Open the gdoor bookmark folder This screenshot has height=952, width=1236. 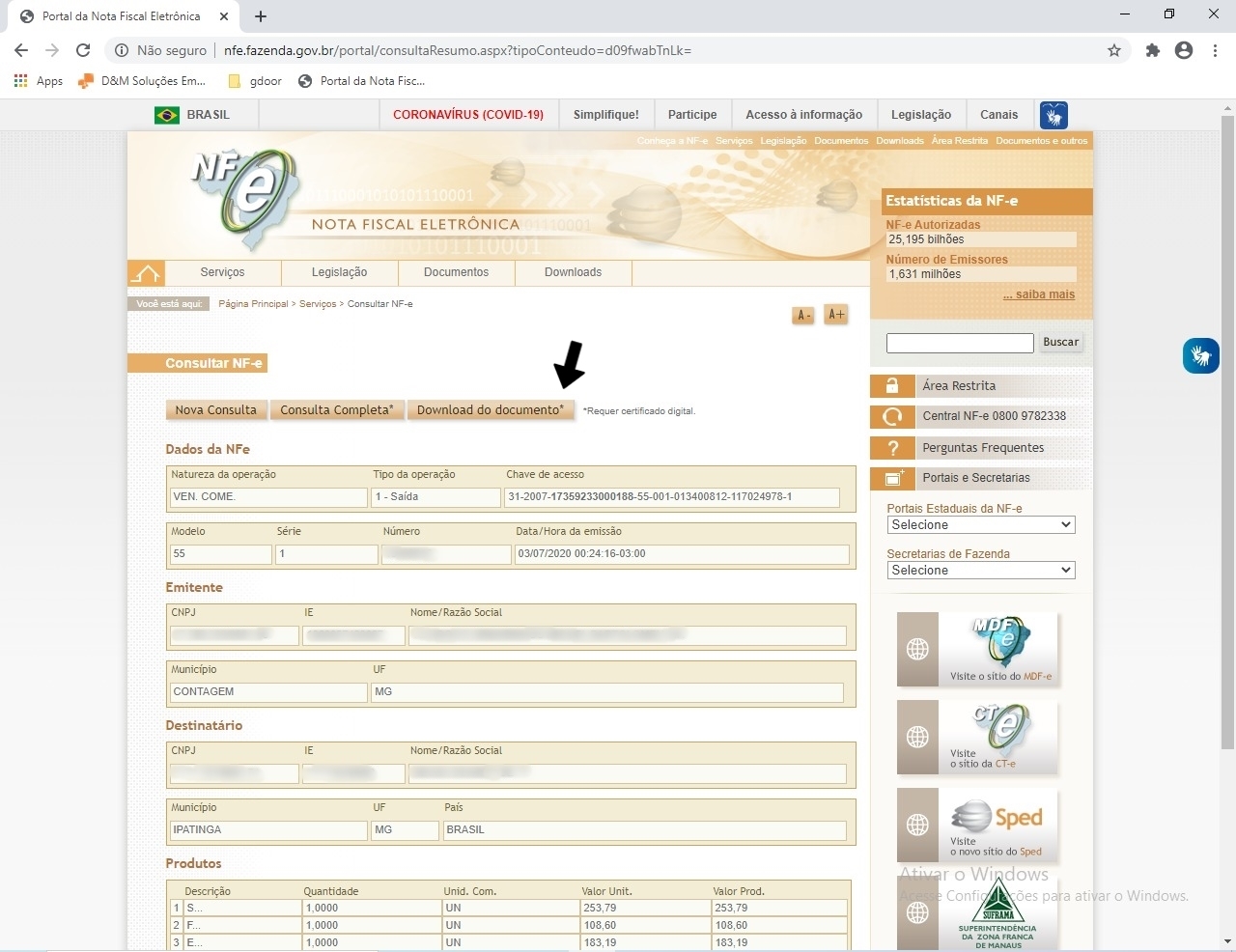pos(255,81)
